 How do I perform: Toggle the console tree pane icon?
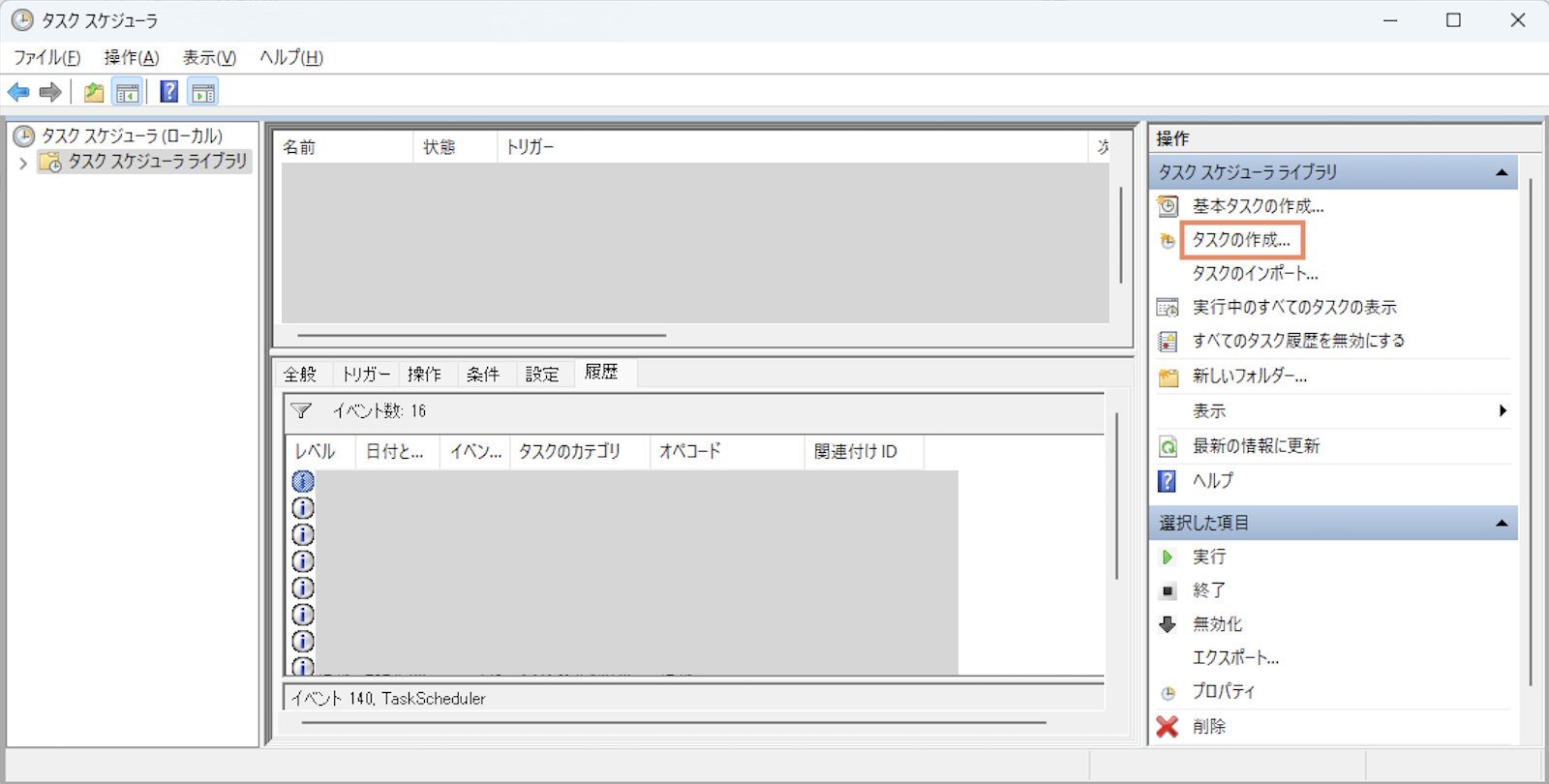pos(127,92)
